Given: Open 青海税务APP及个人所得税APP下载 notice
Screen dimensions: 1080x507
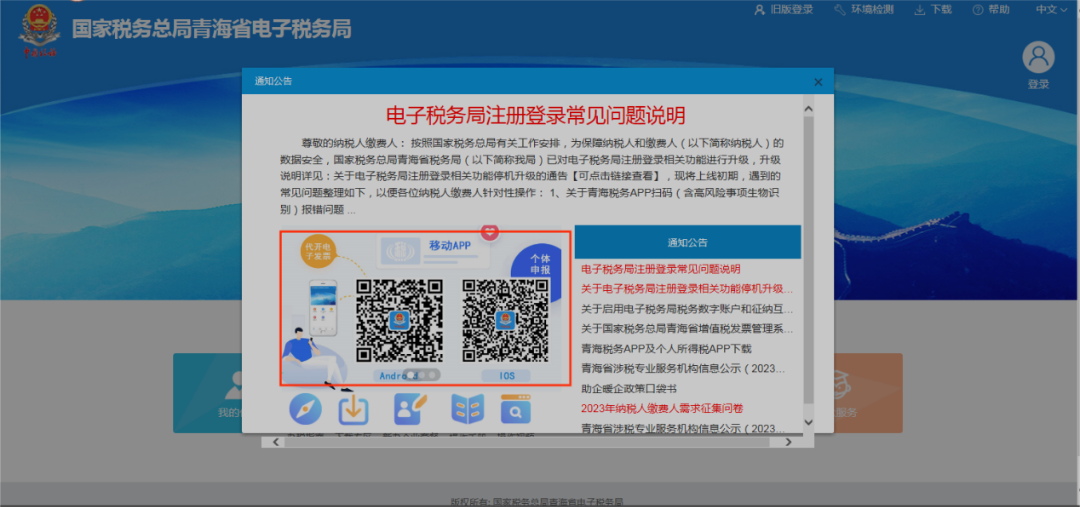Looking at the screenshot, I should point(666,349).
